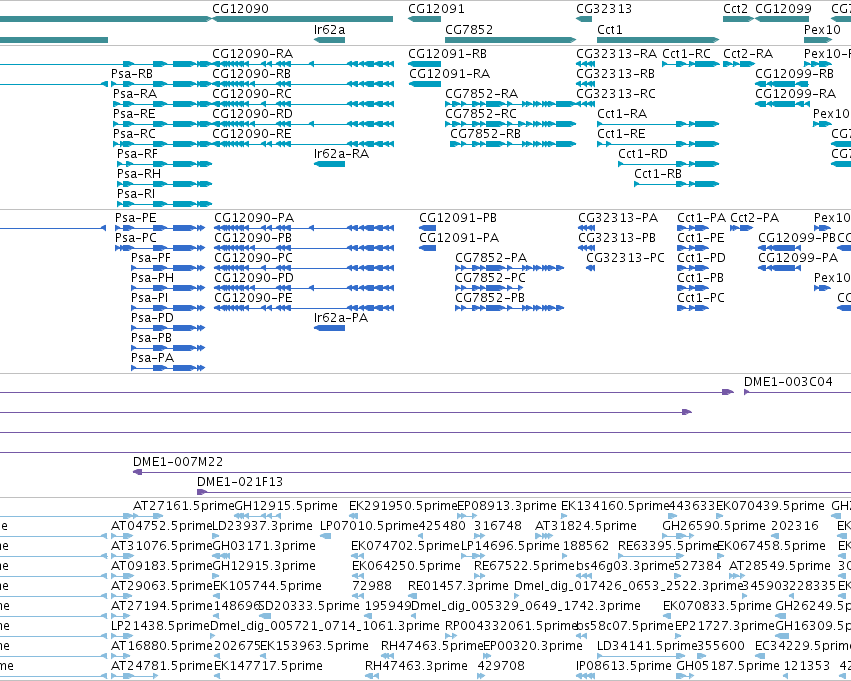Click the CG7852-RA transcript label
Screen dimensions: 851x681
pyautogui.click(x=481, y=94)
